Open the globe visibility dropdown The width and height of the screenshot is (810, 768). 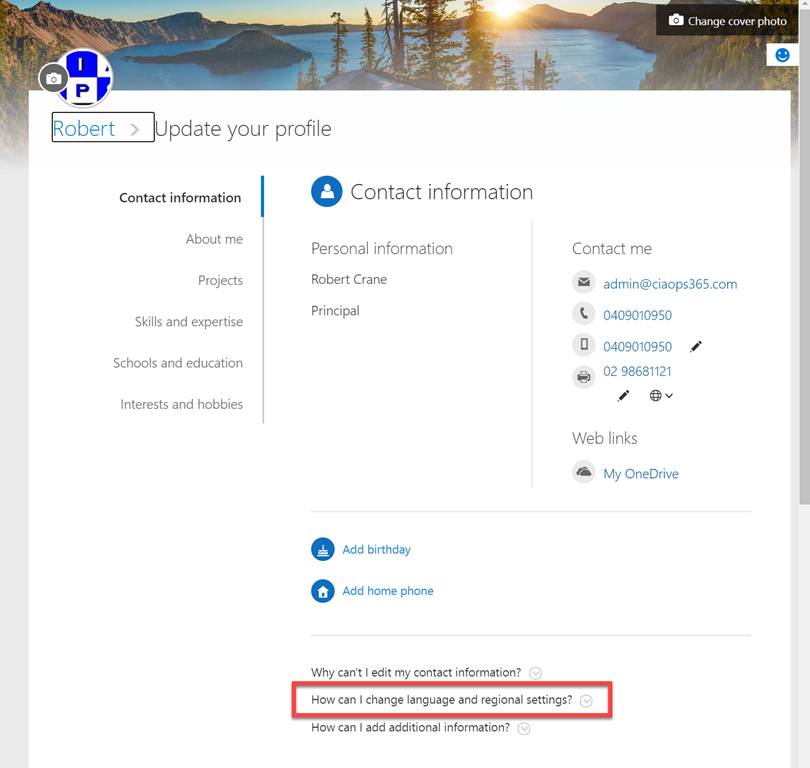661,396
